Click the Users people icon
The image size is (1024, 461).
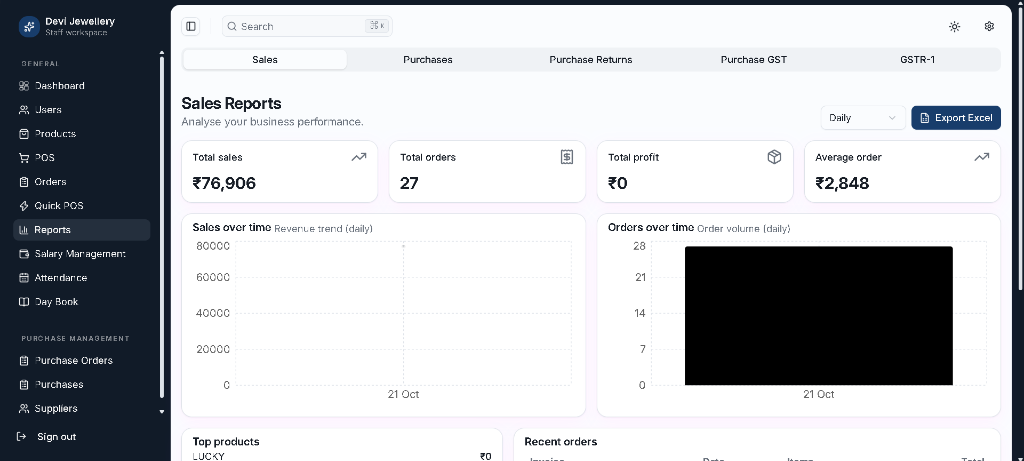[24, 110]
